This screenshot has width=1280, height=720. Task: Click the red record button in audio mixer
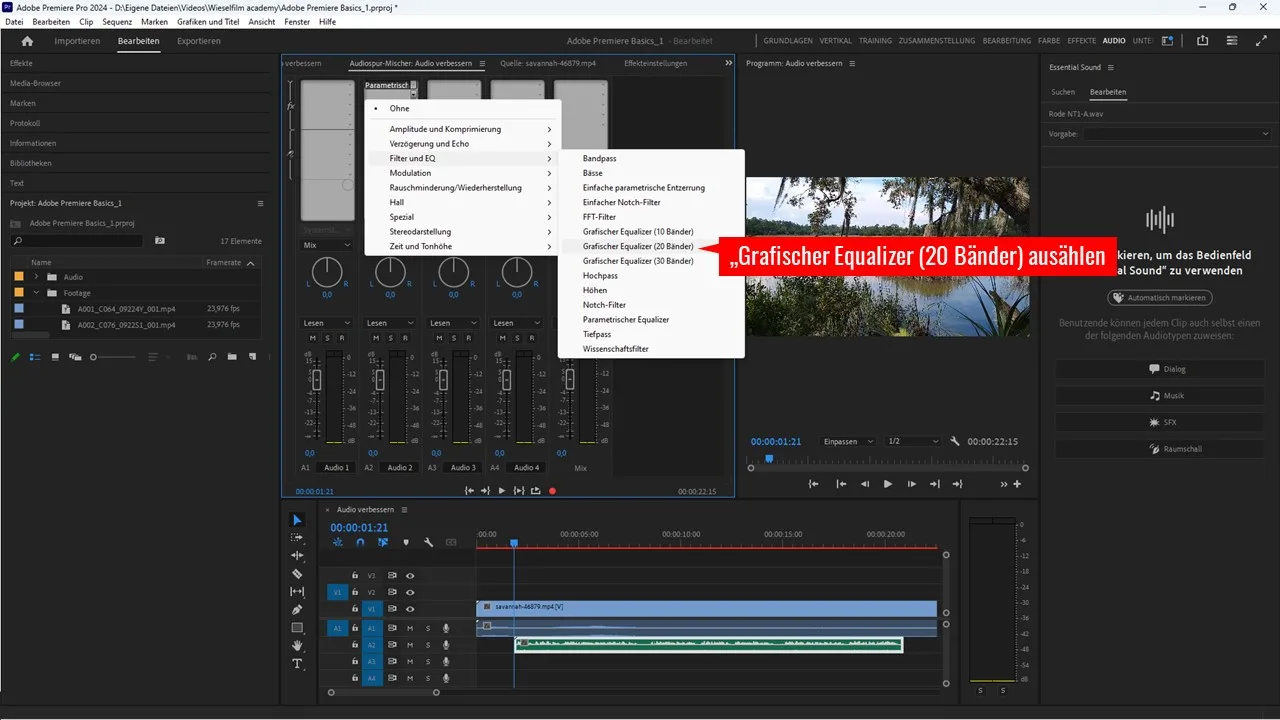click(x=552, y=491)
